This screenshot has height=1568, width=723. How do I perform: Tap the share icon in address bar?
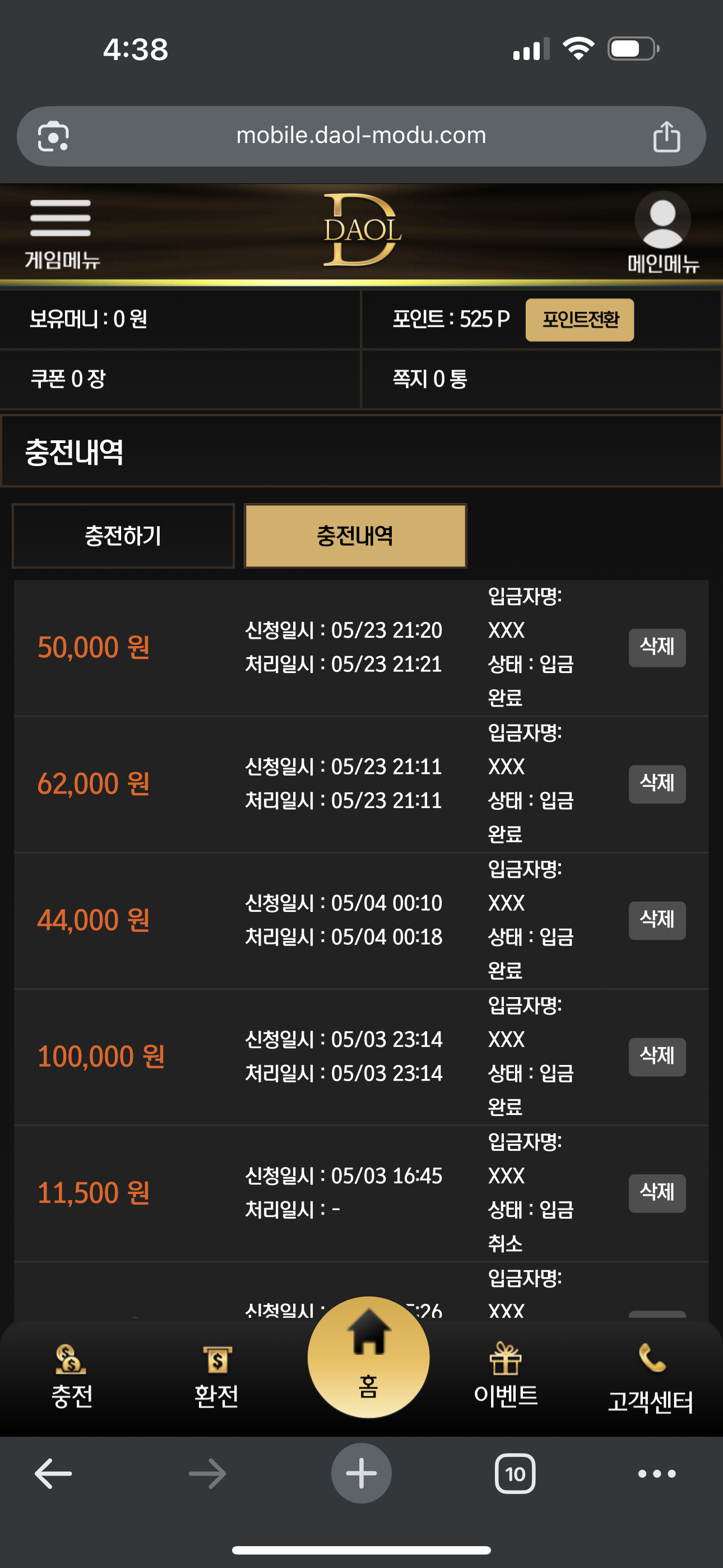click(x=666, y=136)
